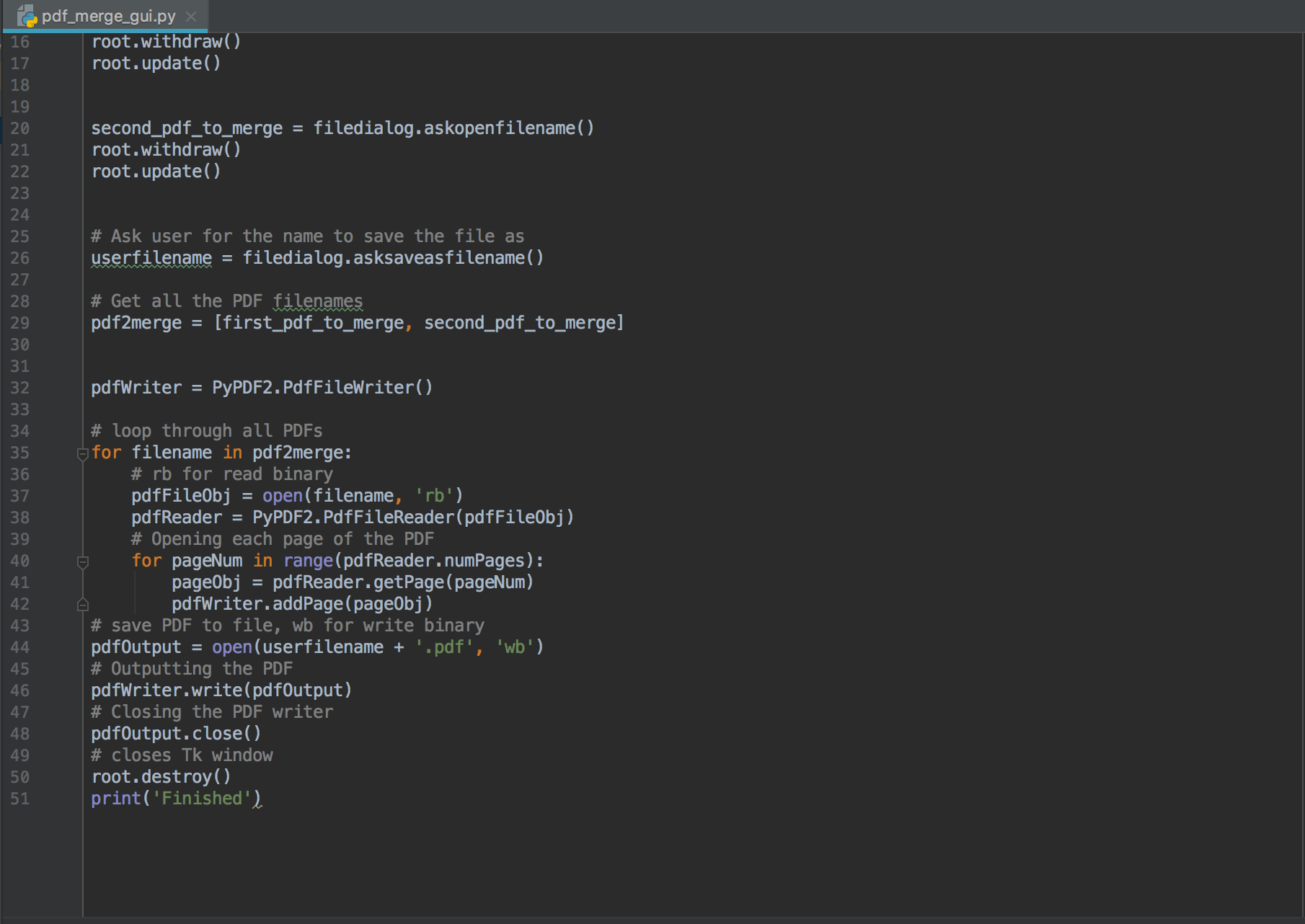Click the 'wb' string on line 44

[x=514, y=647]
